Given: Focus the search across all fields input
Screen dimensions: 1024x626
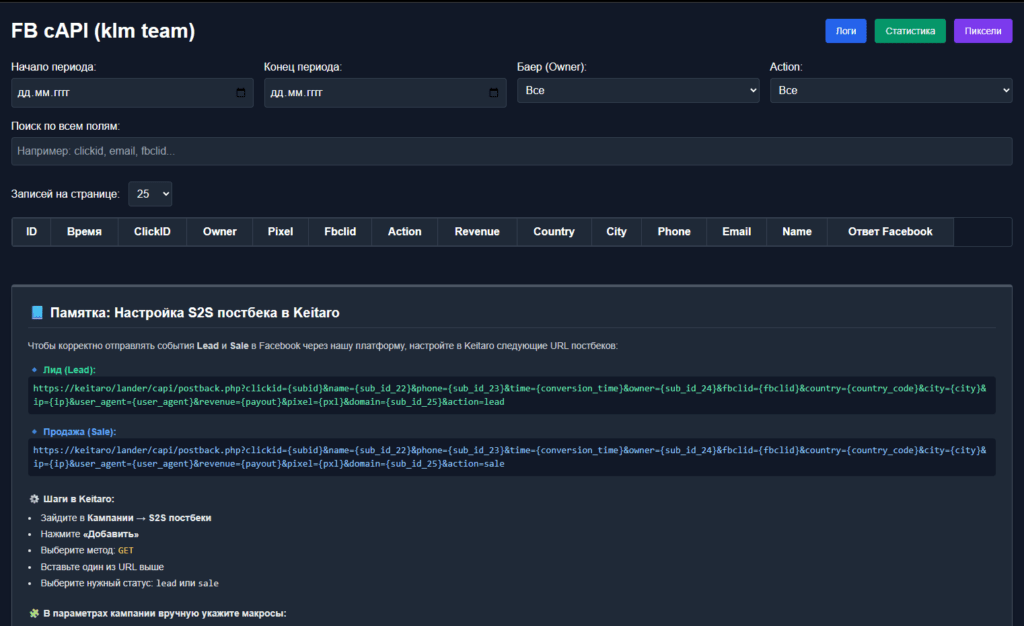Looking at the screenshot, I should (511, 151).
